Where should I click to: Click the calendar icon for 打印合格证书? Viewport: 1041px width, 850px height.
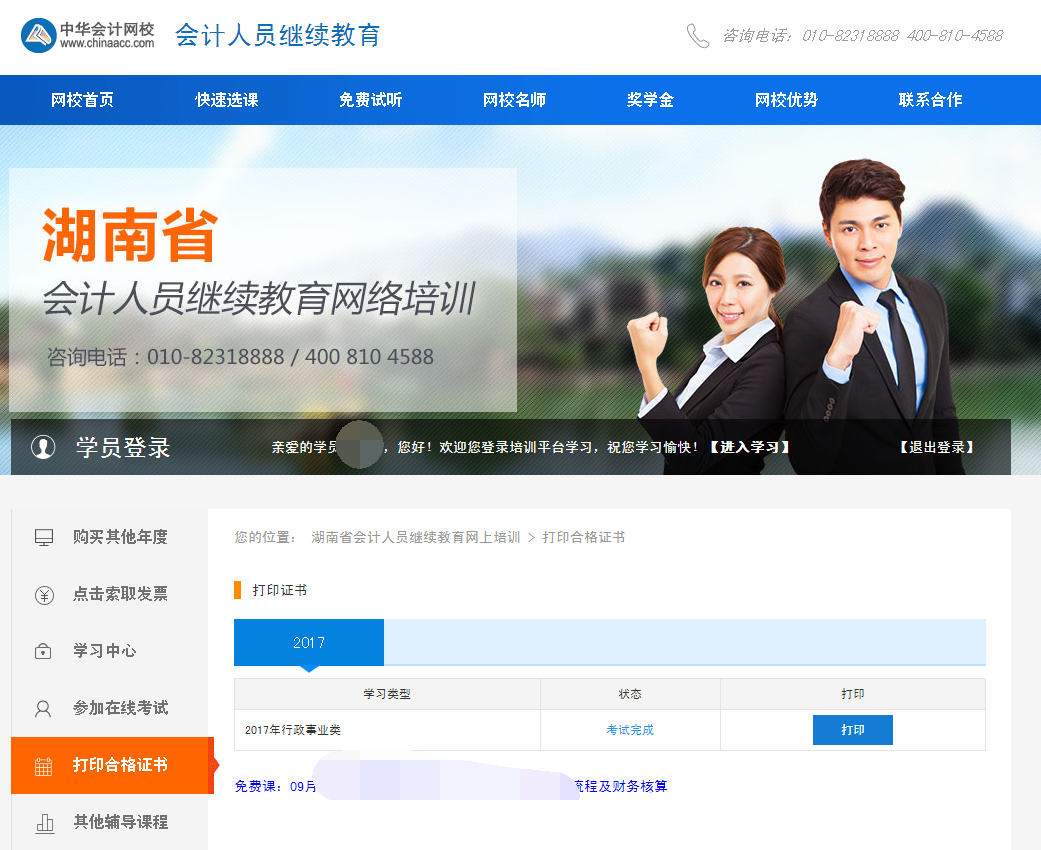tap(44, 766)
